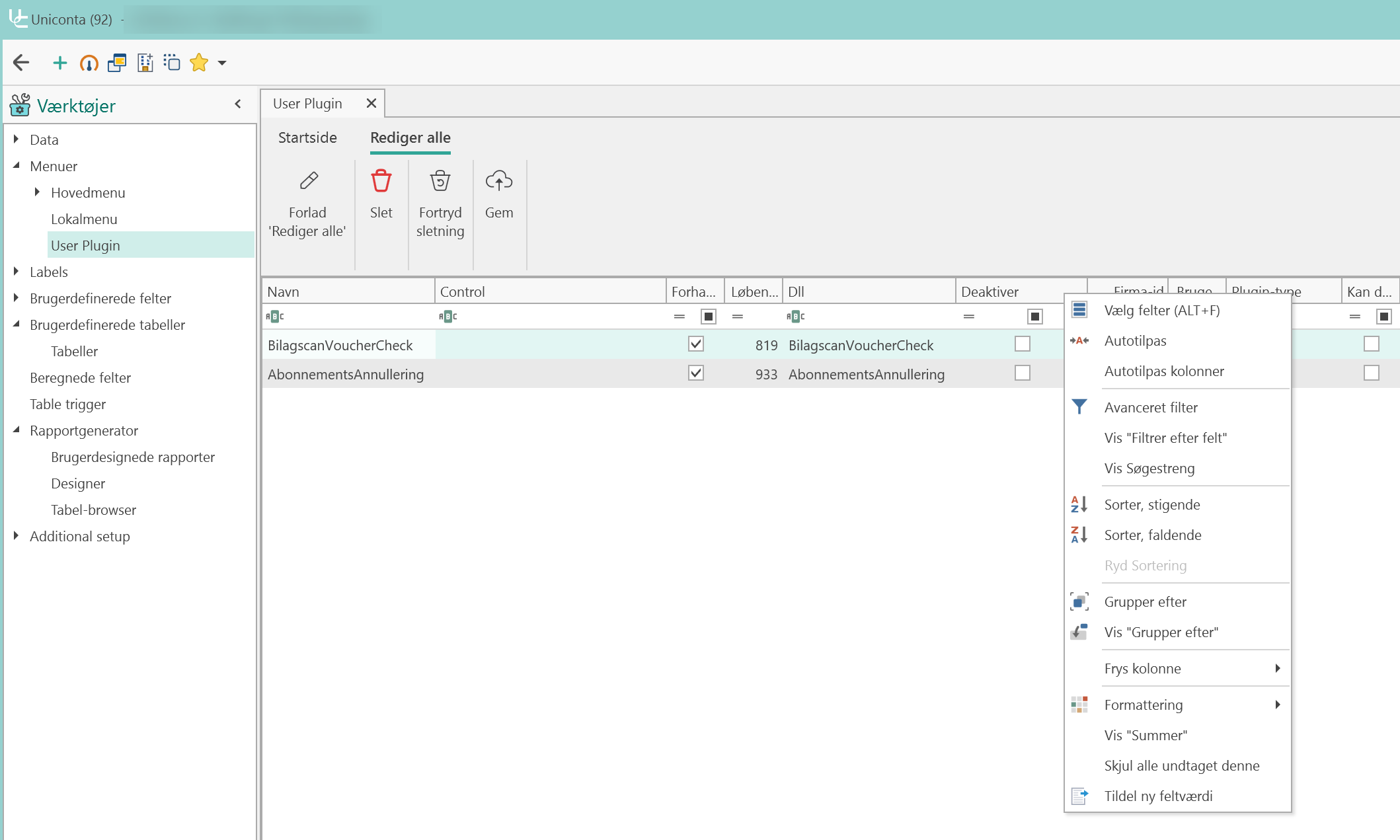
Task: Uncheck Forha... for AbonnementsAnnullering row
Action: [x=696, y=373]
